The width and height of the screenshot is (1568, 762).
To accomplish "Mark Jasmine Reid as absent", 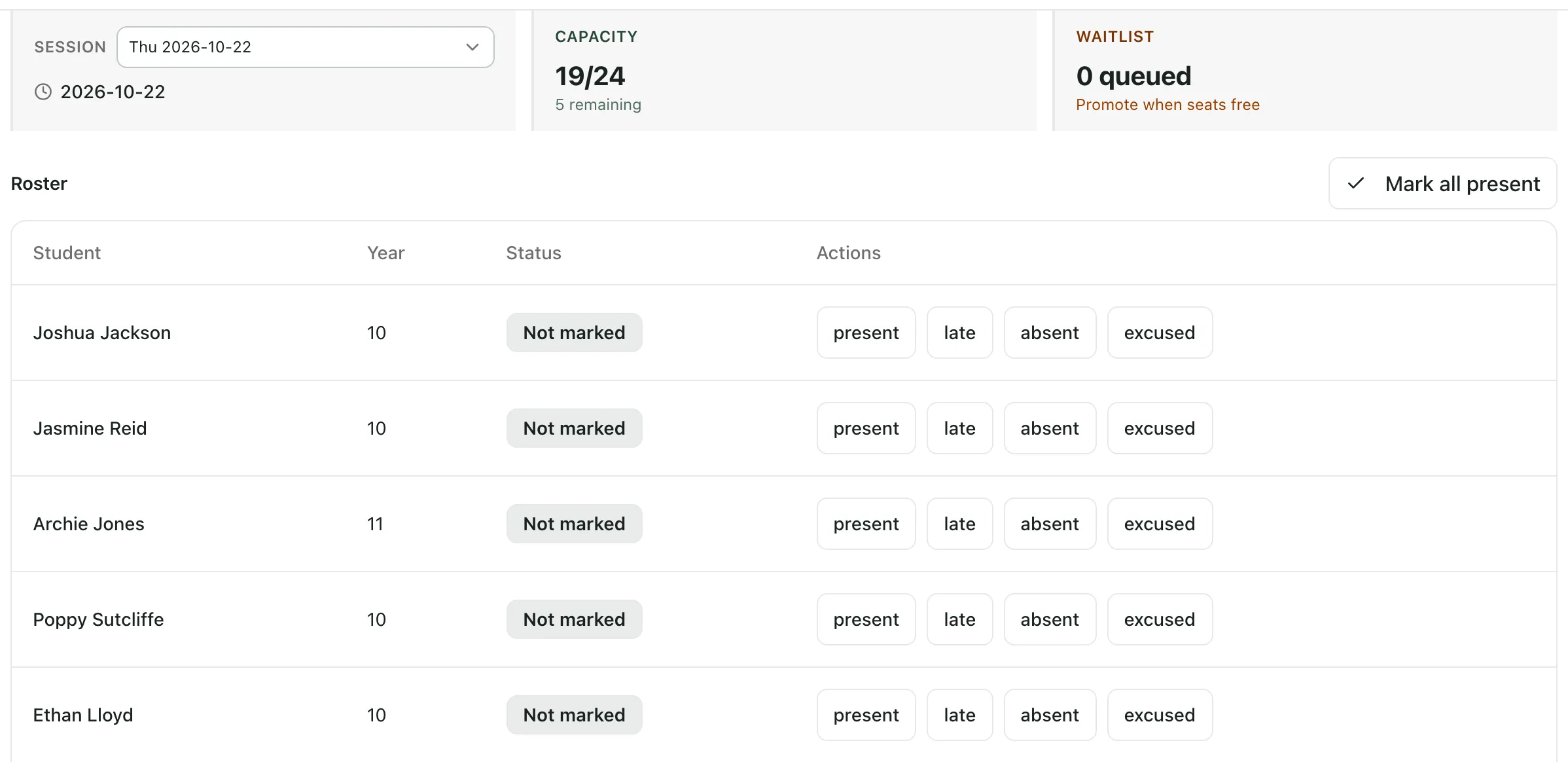I will (1050, 428).
